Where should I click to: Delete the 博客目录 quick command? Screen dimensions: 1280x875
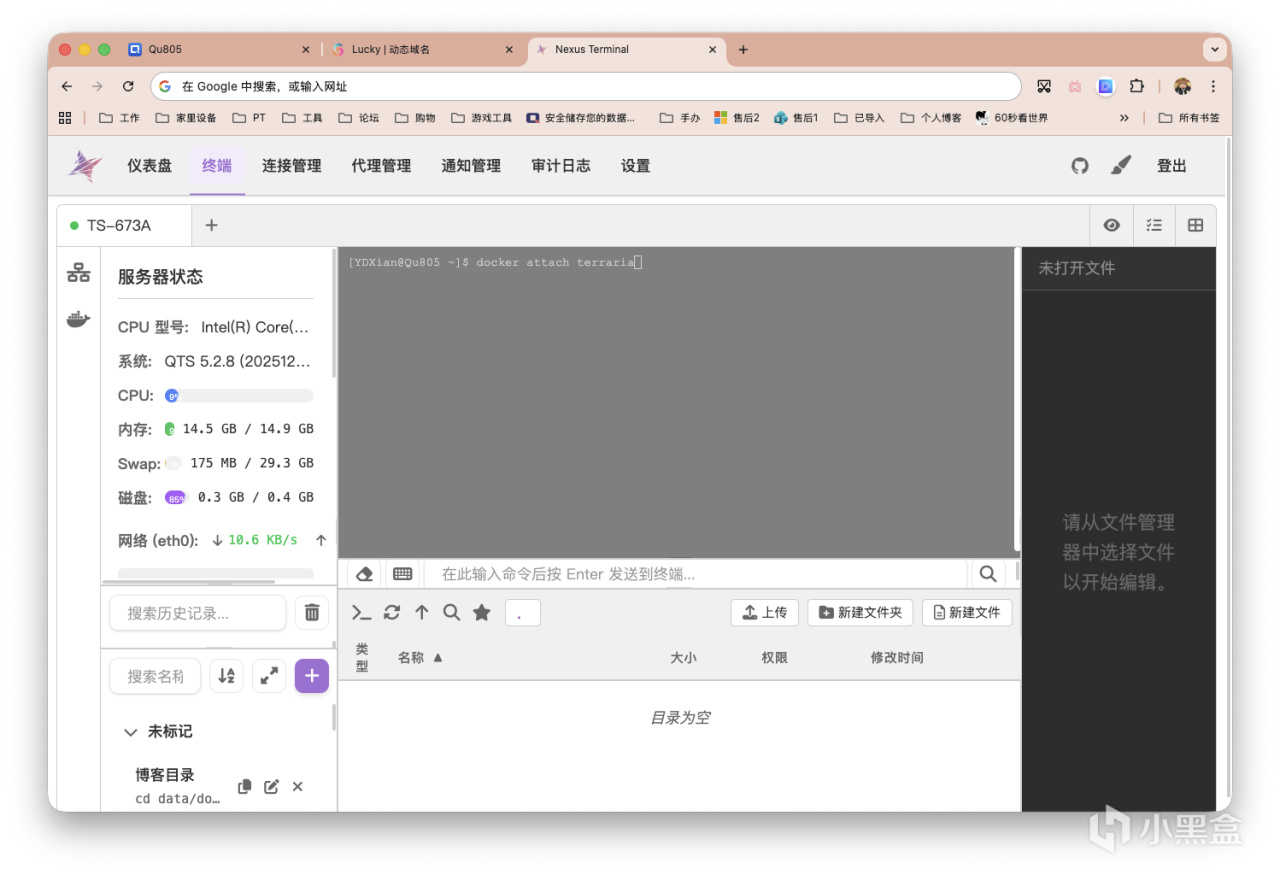(297, 787)
